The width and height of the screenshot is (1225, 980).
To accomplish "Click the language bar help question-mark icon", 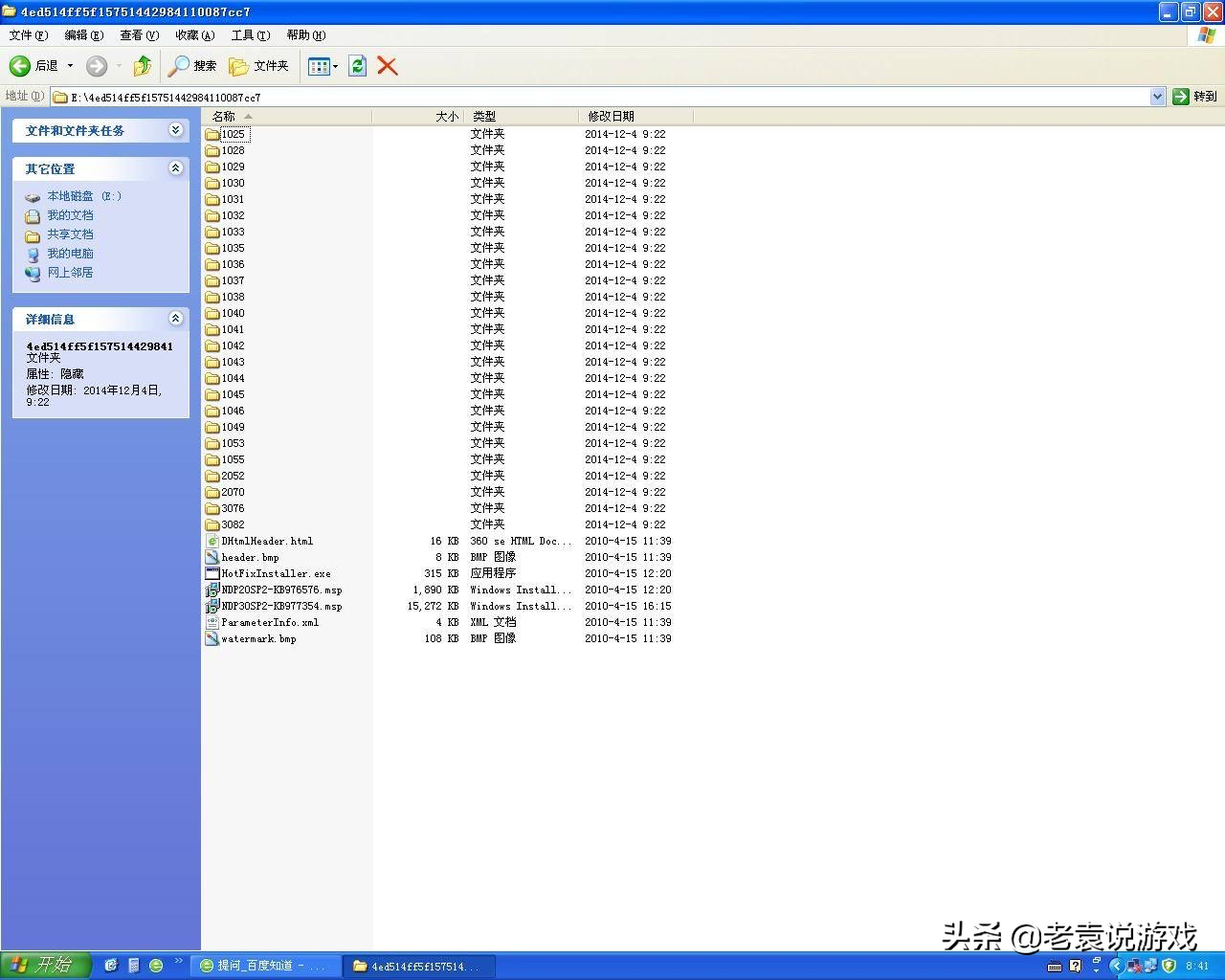I will (1076, 967).
